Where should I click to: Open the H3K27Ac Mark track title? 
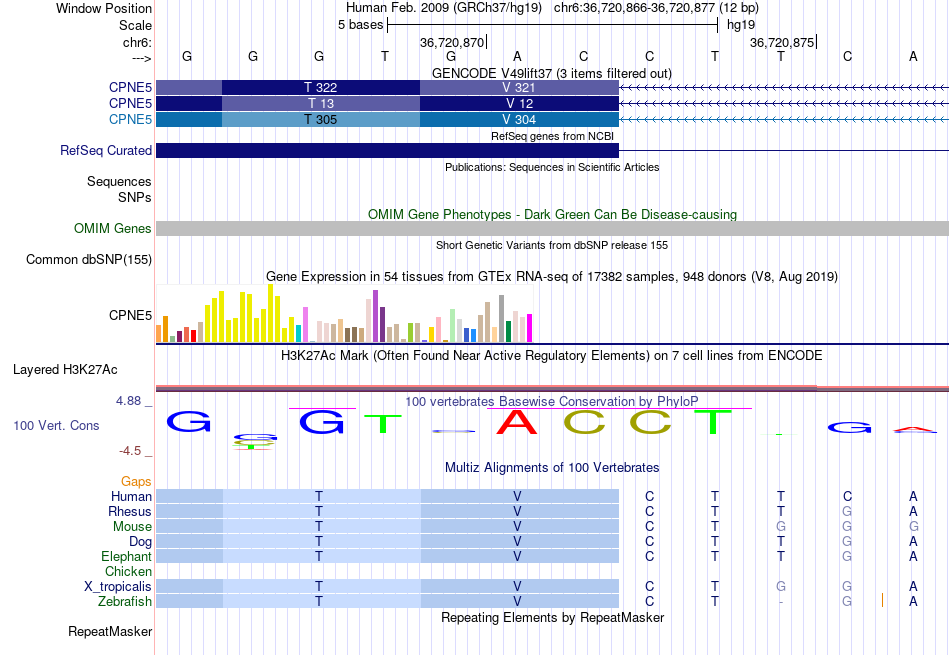tap(552, 356)
